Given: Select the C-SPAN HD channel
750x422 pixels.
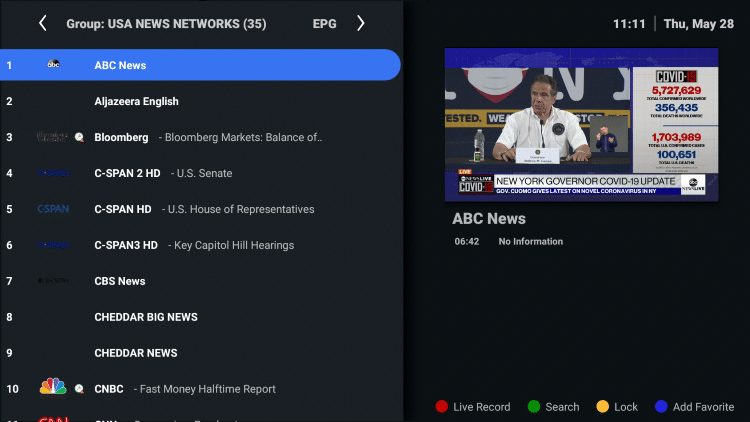Looking at the screenshot, I should click(x=123, y=209).
